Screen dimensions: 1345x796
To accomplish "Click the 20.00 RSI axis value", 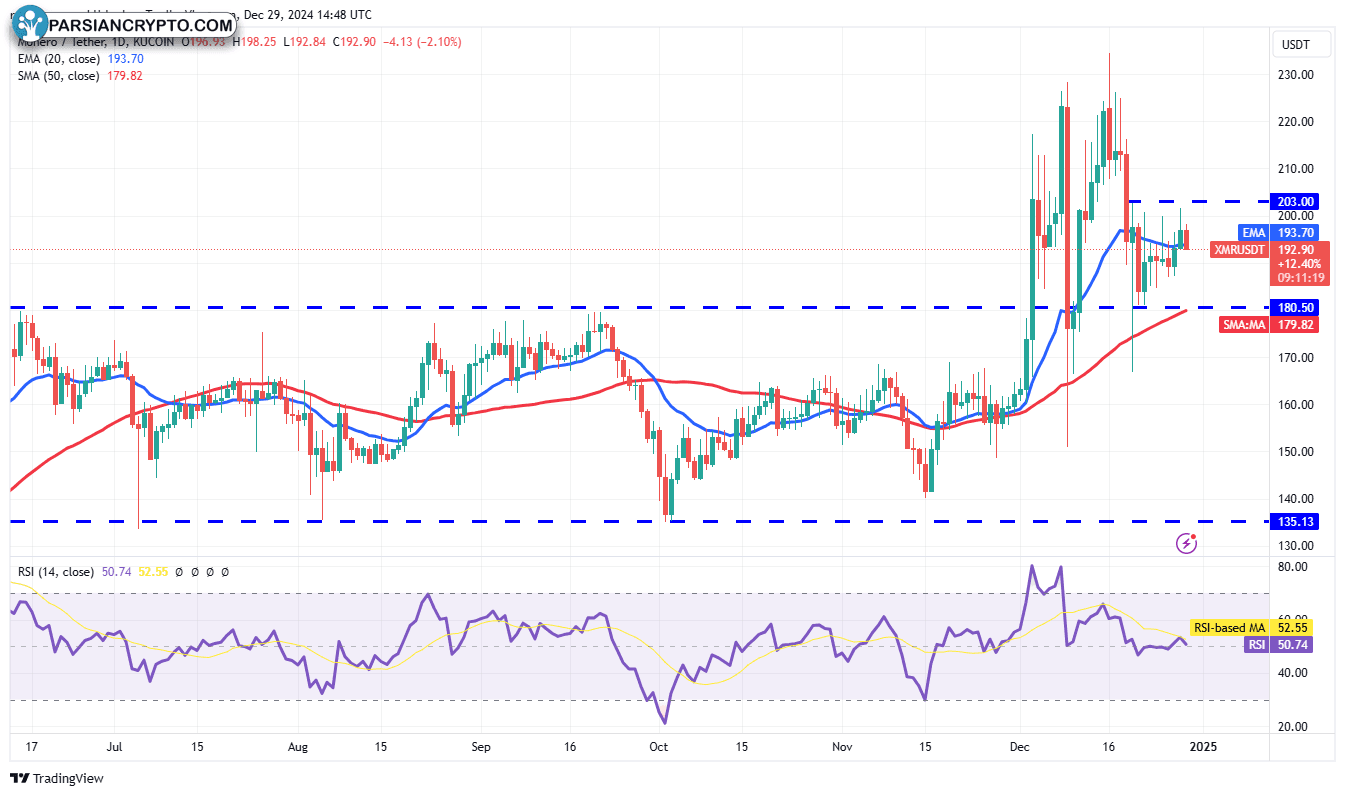I will 1293,727.
